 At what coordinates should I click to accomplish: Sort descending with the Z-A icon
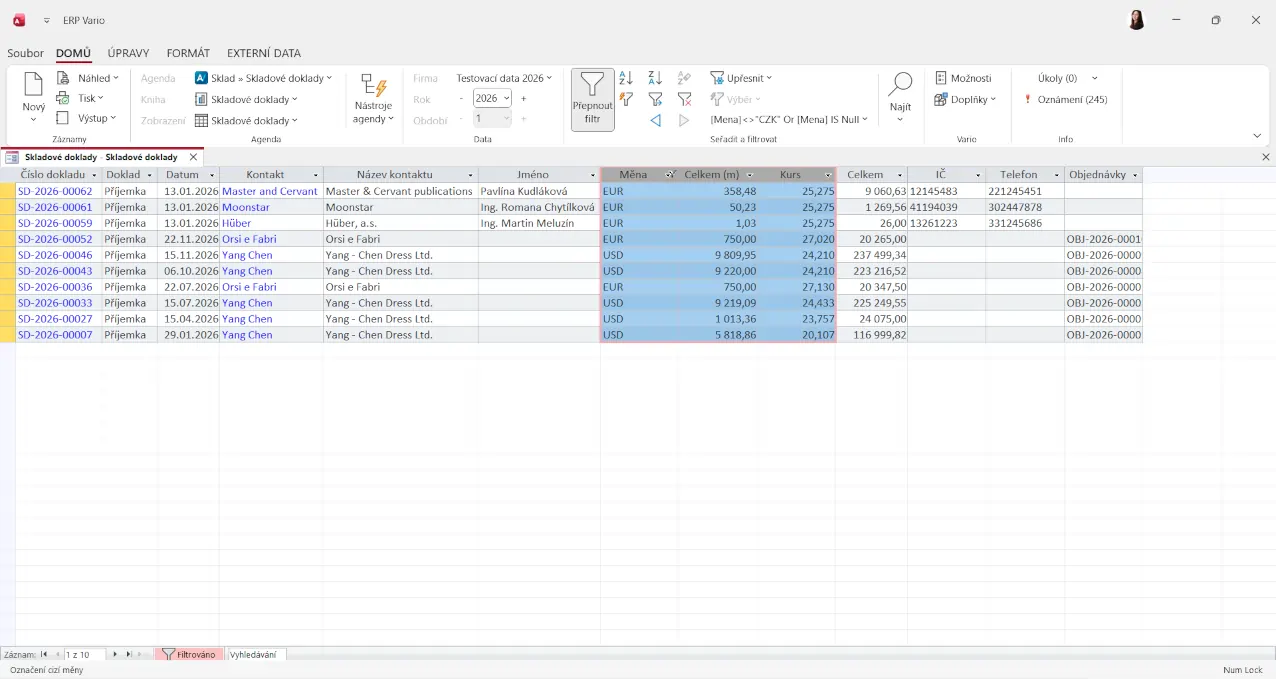pyautogui.click(x=655, y=78)
